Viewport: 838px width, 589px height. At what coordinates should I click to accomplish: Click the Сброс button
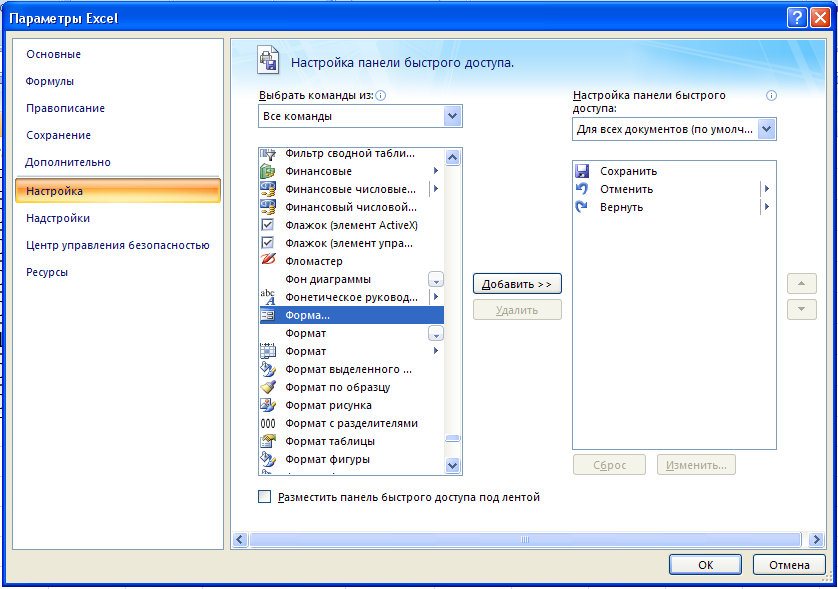[609, 465]
